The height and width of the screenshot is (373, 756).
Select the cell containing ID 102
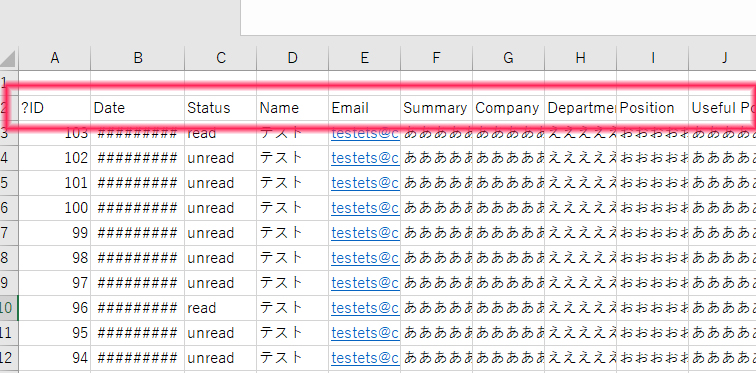[54, 158]
